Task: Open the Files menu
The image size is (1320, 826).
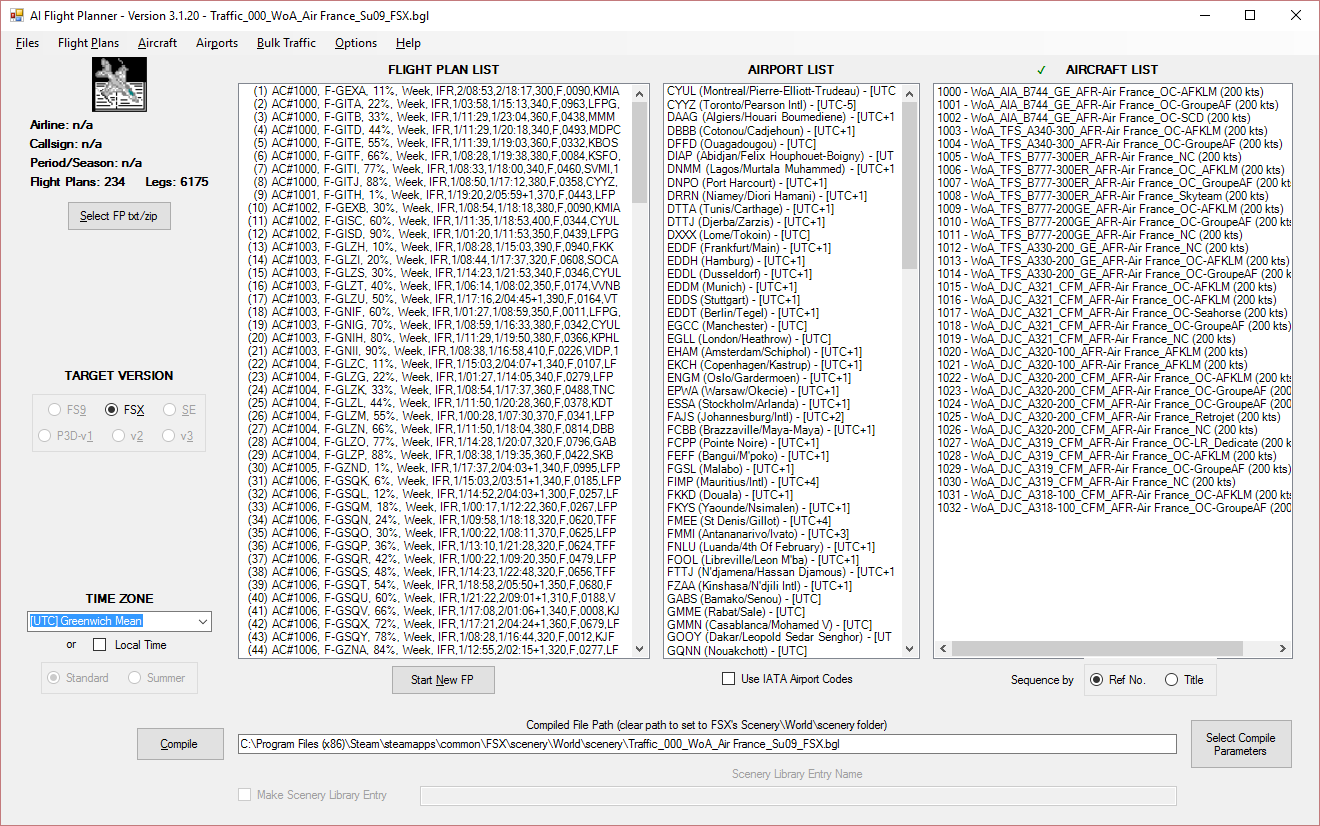Action: point(28,43)
